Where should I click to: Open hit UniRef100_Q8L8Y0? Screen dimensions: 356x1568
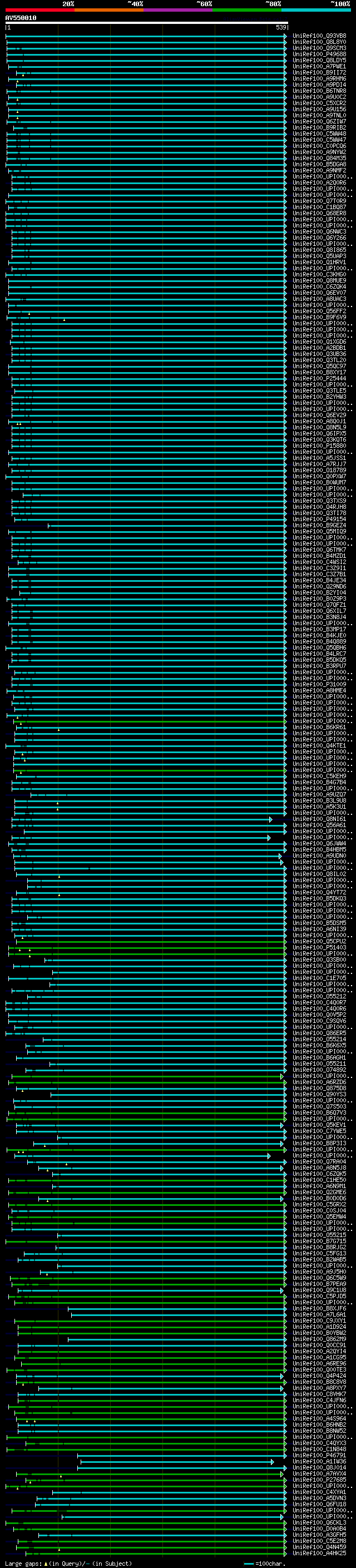click(319, 42)
